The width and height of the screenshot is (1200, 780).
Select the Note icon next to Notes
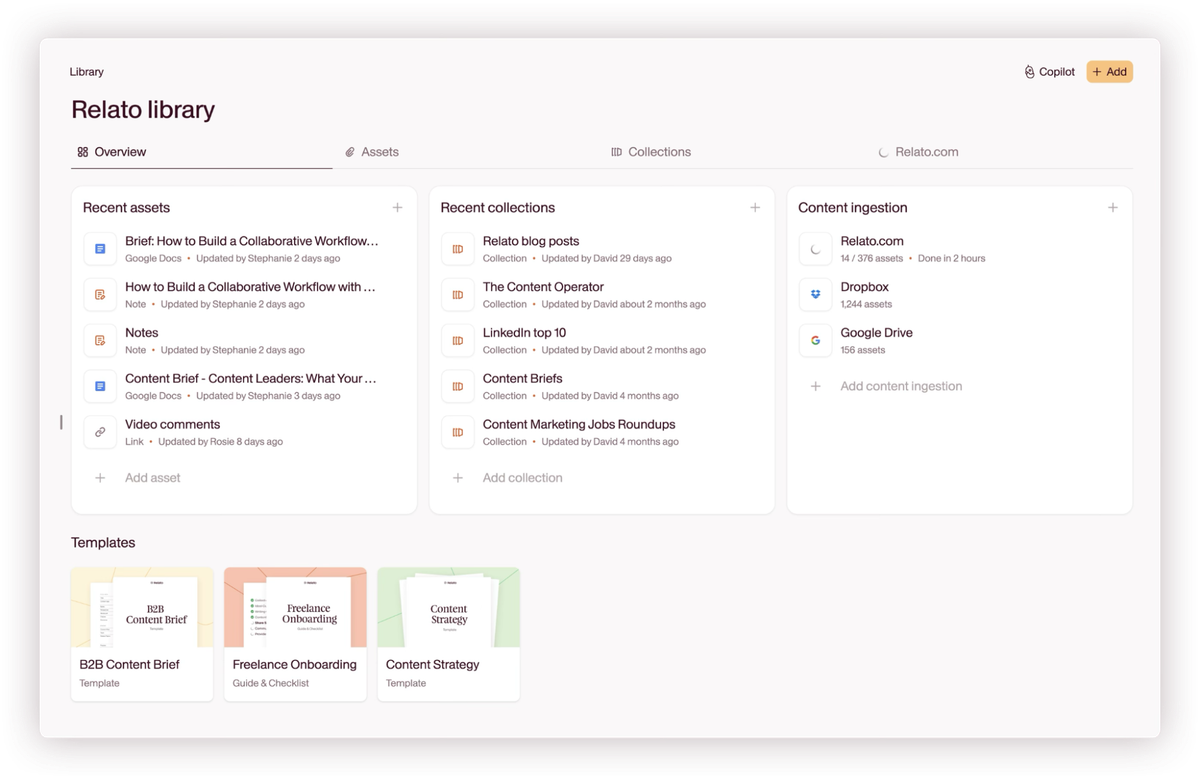100,340
